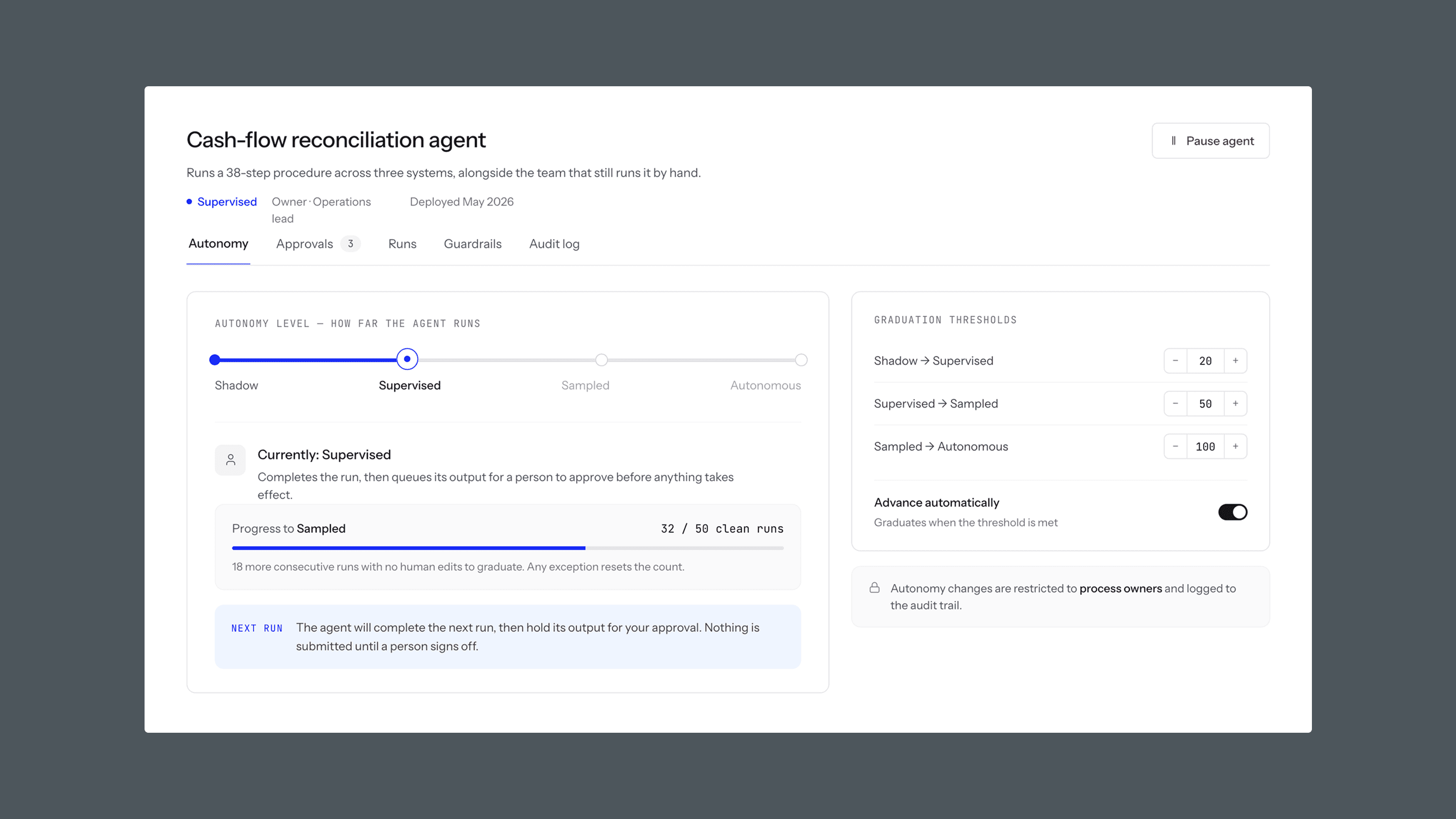This screenshot has width=1456, height=819.
Task: Click the Supervised slider handle
Action: [x=407, y=359]
